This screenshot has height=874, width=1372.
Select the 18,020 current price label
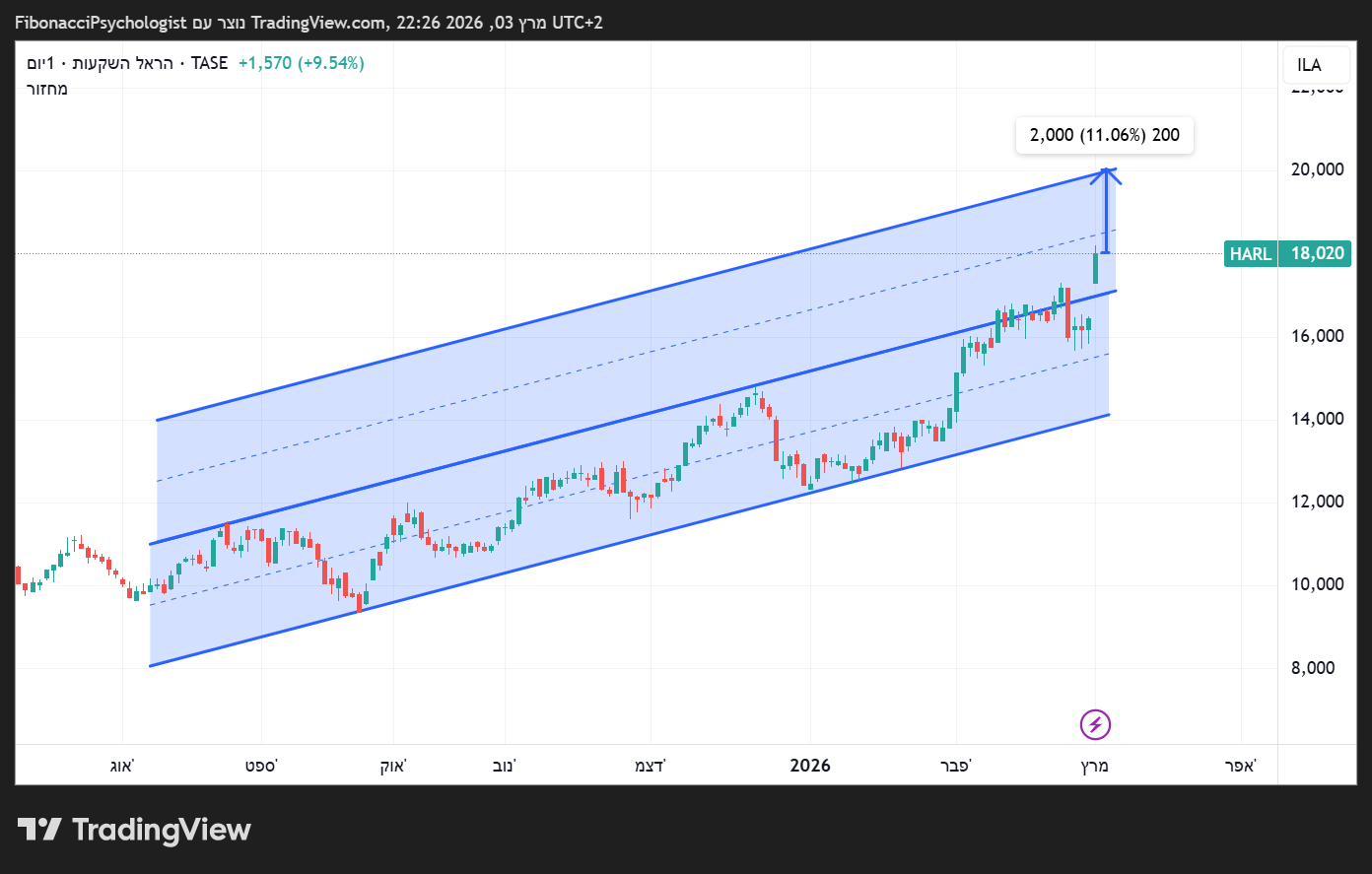[1317, 254]
